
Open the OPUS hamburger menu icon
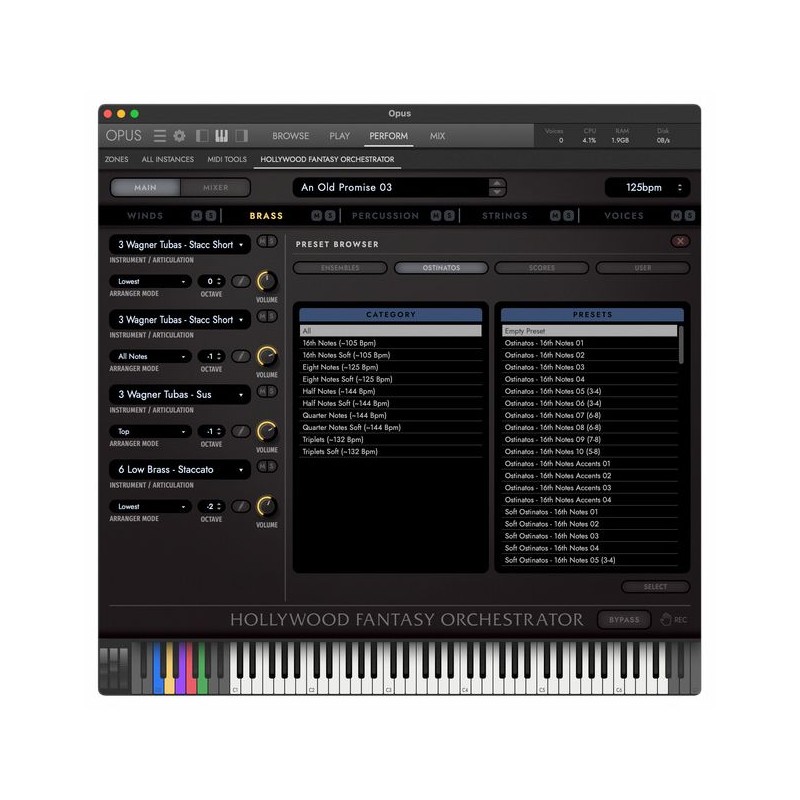pos(160,135)
